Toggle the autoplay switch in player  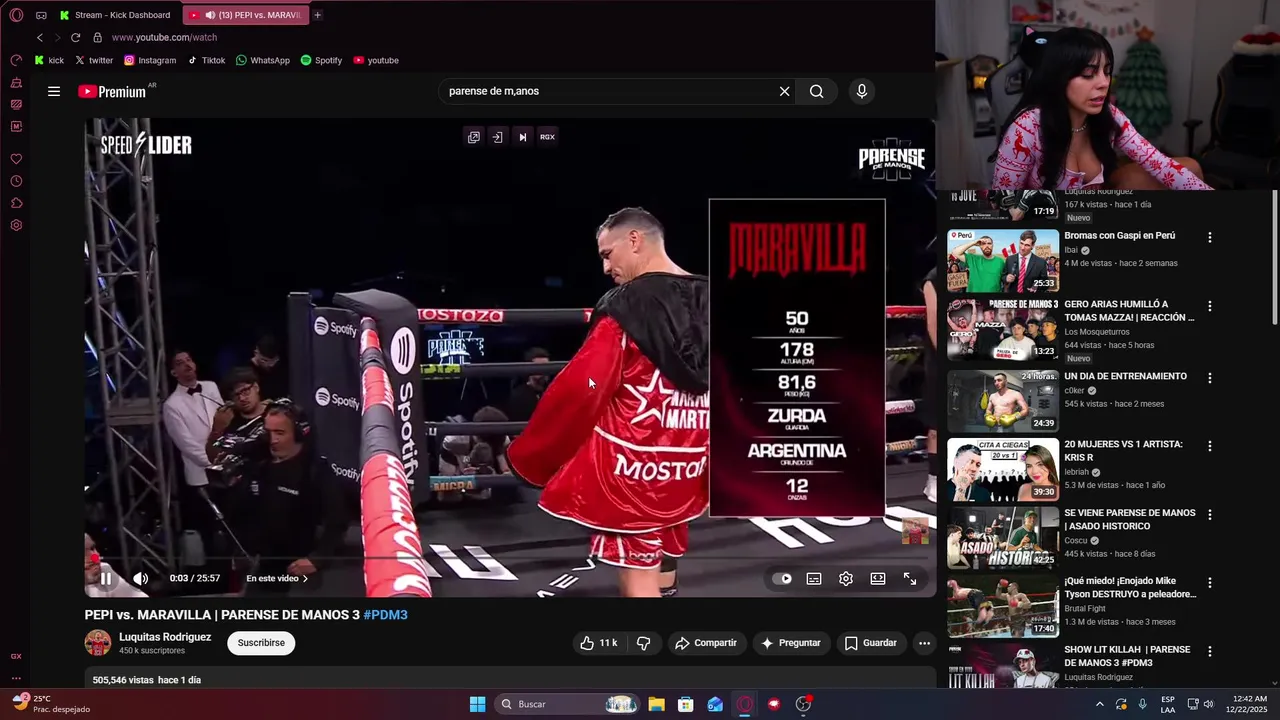[782, 578]
